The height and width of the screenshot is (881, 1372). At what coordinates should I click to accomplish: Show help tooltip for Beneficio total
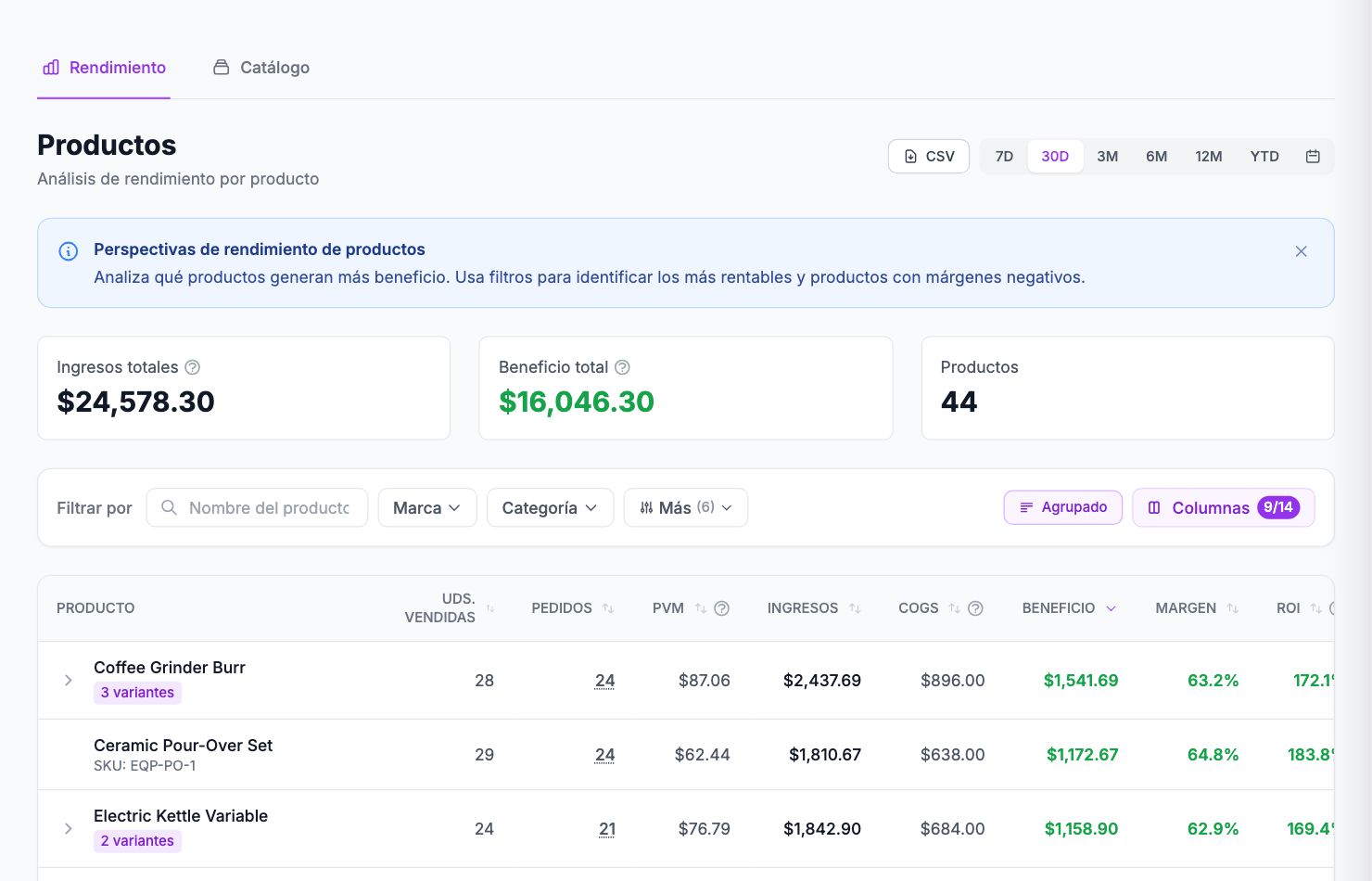pyautogui.click(x=622, y=367)
